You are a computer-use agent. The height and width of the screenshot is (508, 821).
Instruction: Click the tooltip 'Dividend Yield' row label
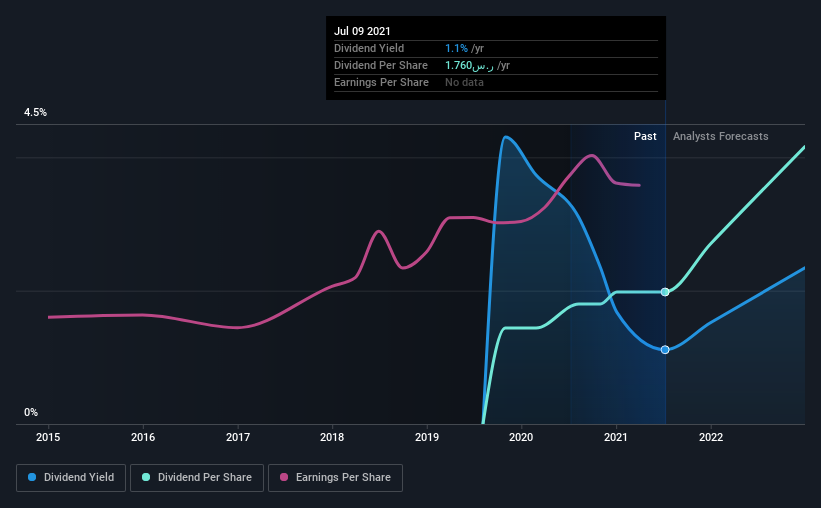(x=369, y=49)
